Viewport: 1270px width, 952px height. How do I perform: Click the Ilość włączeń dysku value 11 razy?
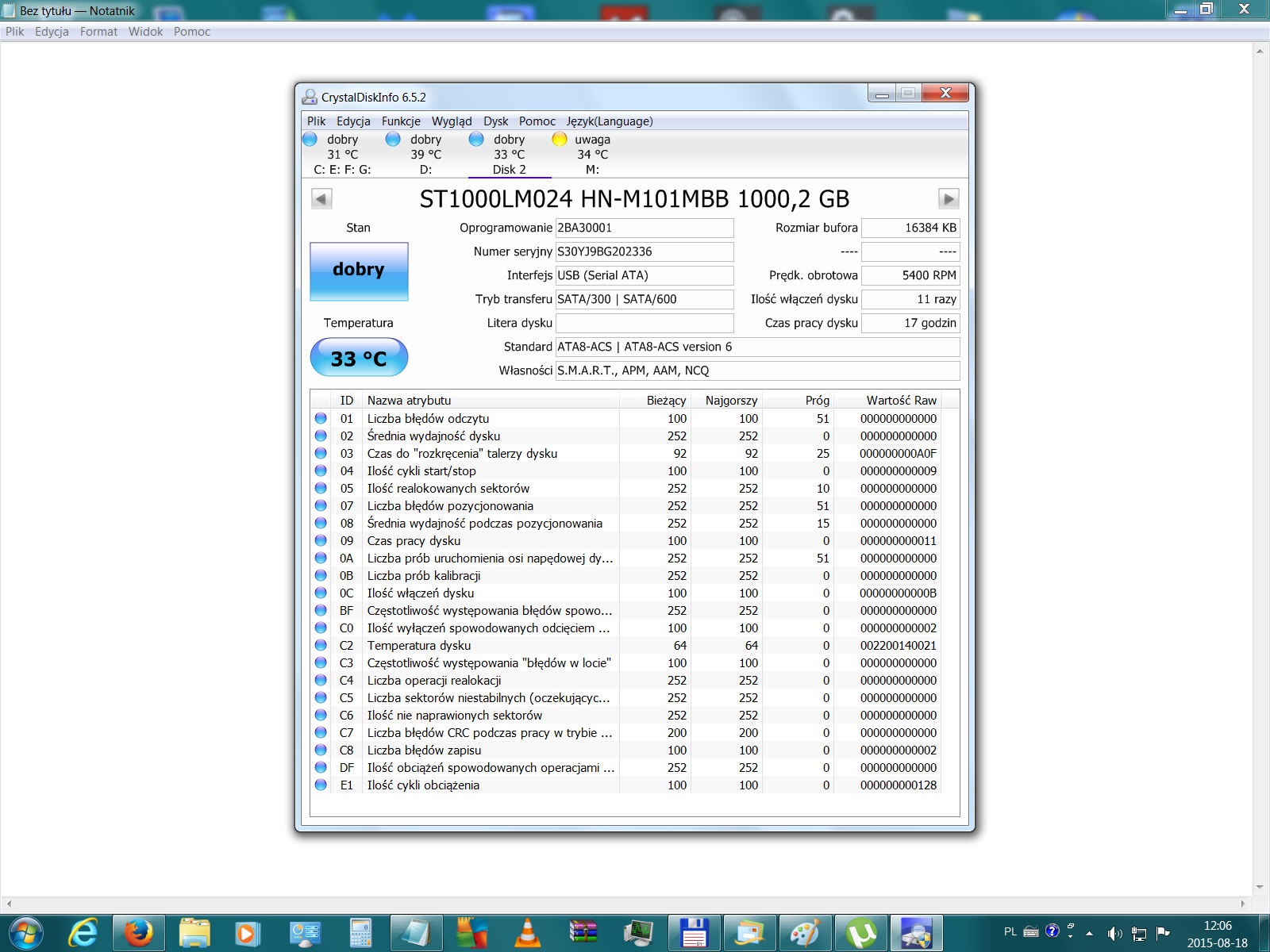tap(910, 299)
